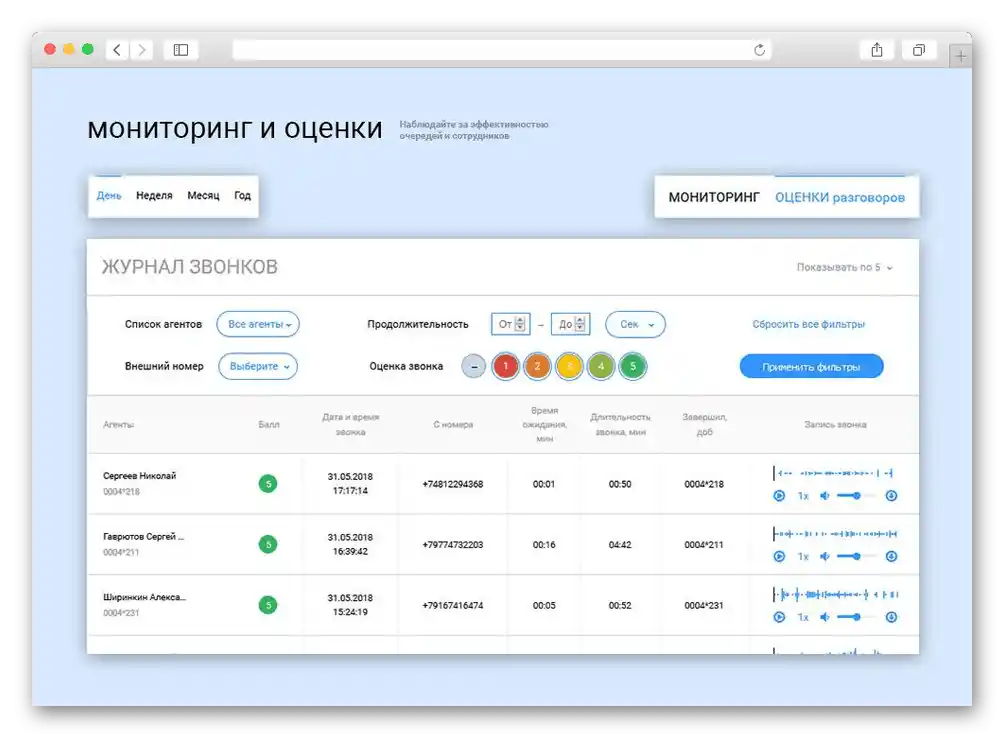Viewport: 1004px width, 738px height.
Task: Click the Применить фильтры button
Action: click(811, 366)
